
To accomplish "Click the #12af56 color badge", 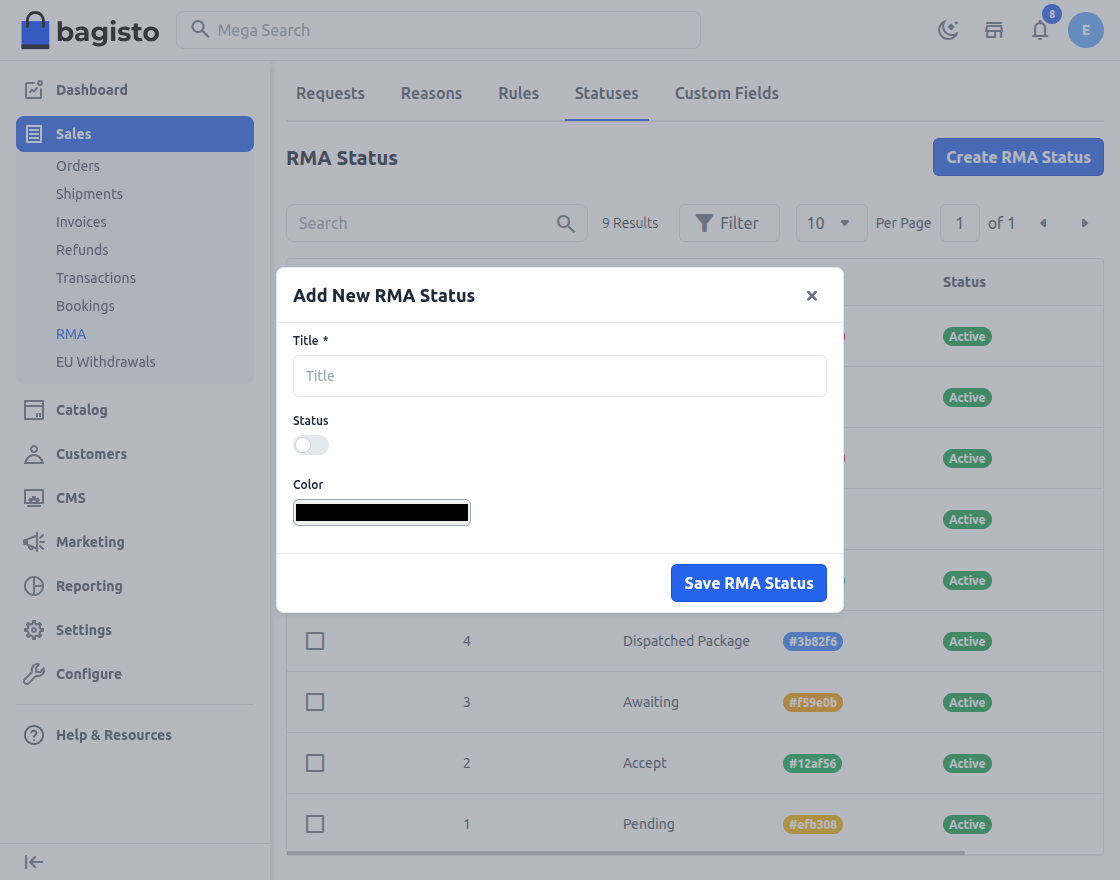I will pos(813,764).
